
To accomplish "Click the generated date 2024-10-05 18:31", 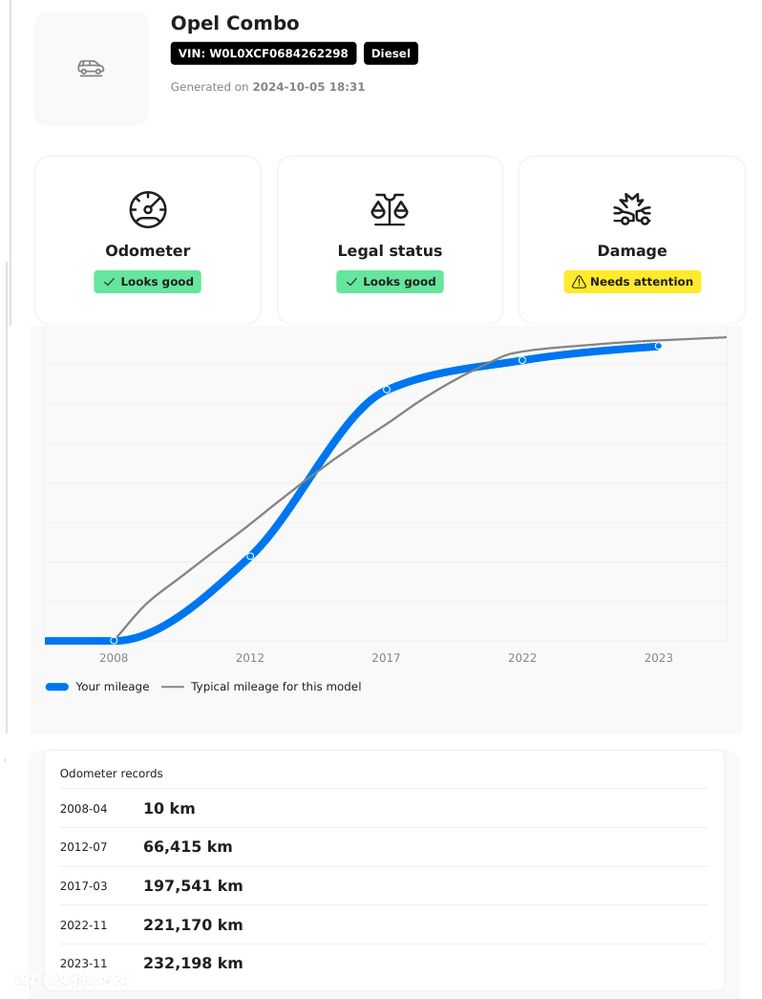I will [308, 87].
